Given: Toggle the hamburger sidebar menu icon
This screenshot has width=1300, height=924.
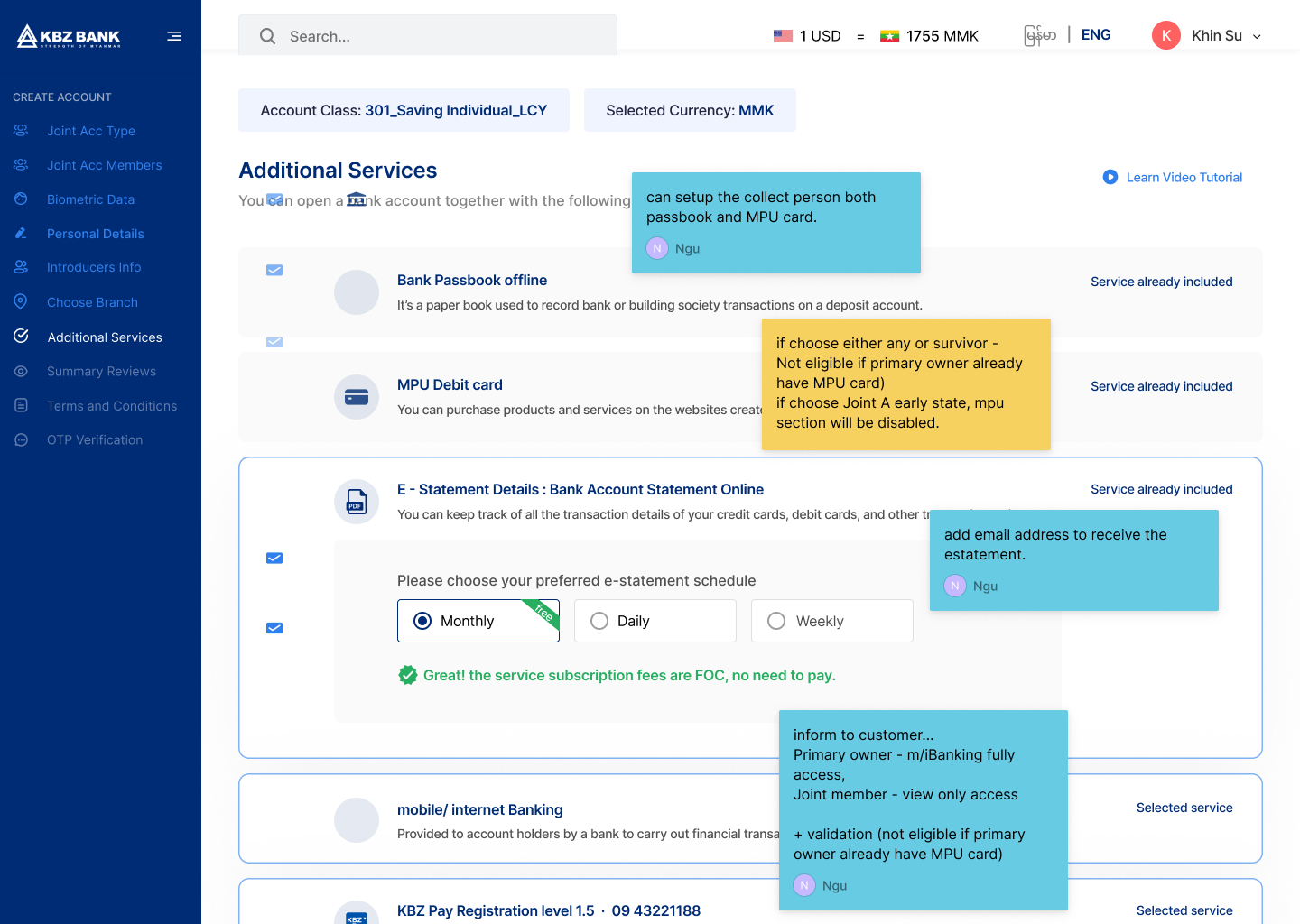Looking at the screenshot, I should tap(174, 36).
